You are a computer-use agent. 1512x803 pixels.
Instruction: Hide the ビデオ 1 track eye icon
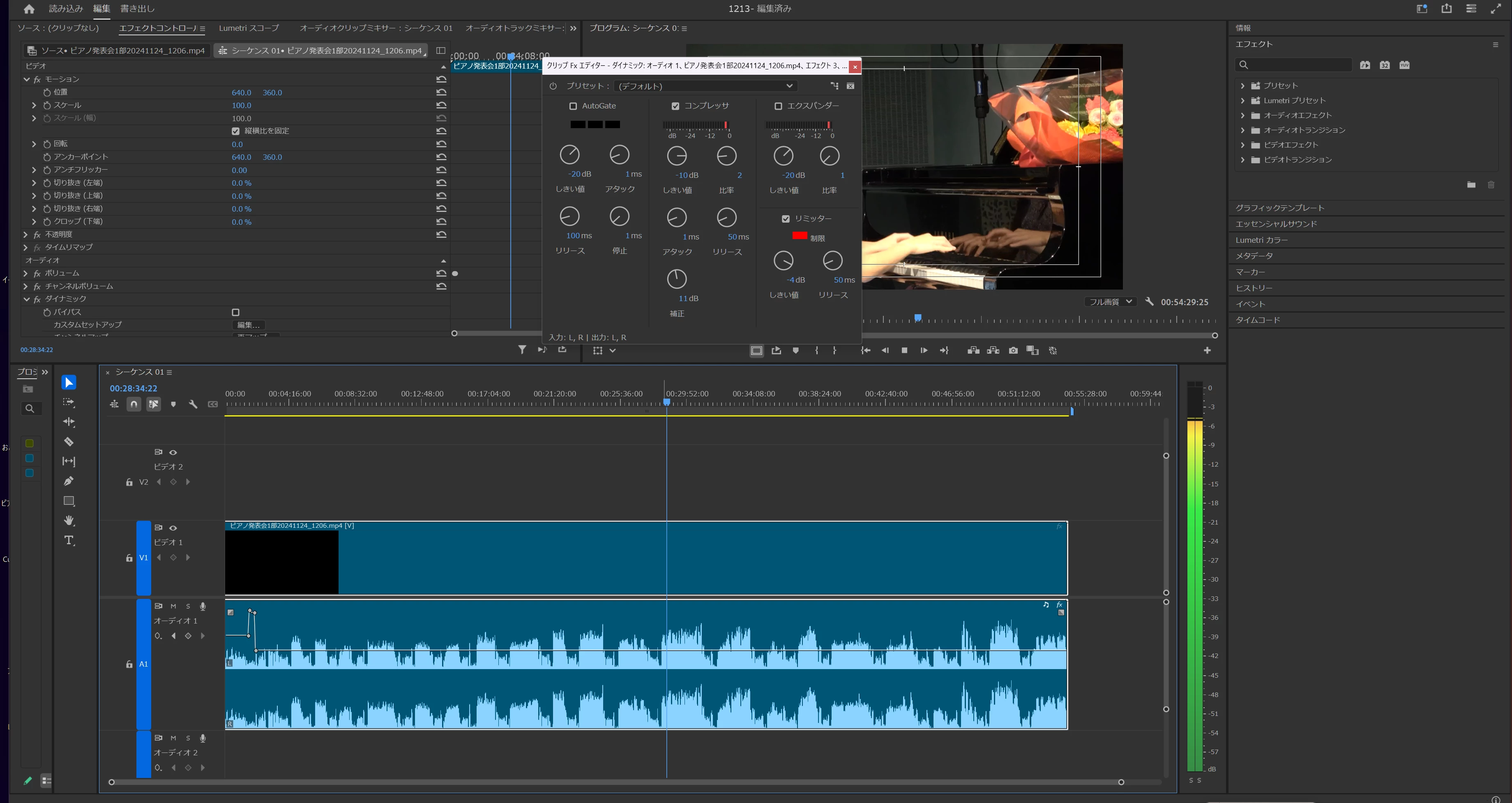tap(173, 528)
